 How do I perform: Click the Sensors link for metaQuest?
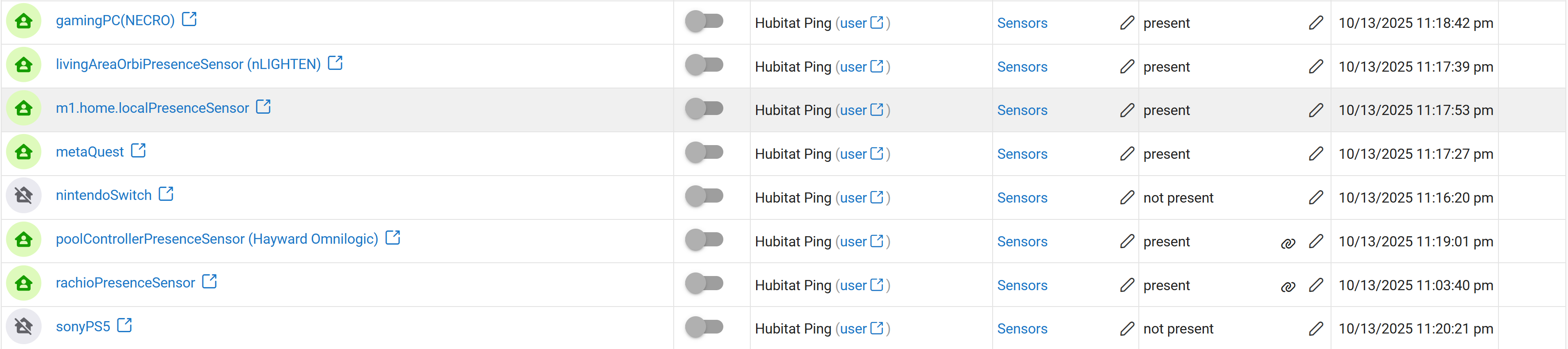click(1022, 154)
